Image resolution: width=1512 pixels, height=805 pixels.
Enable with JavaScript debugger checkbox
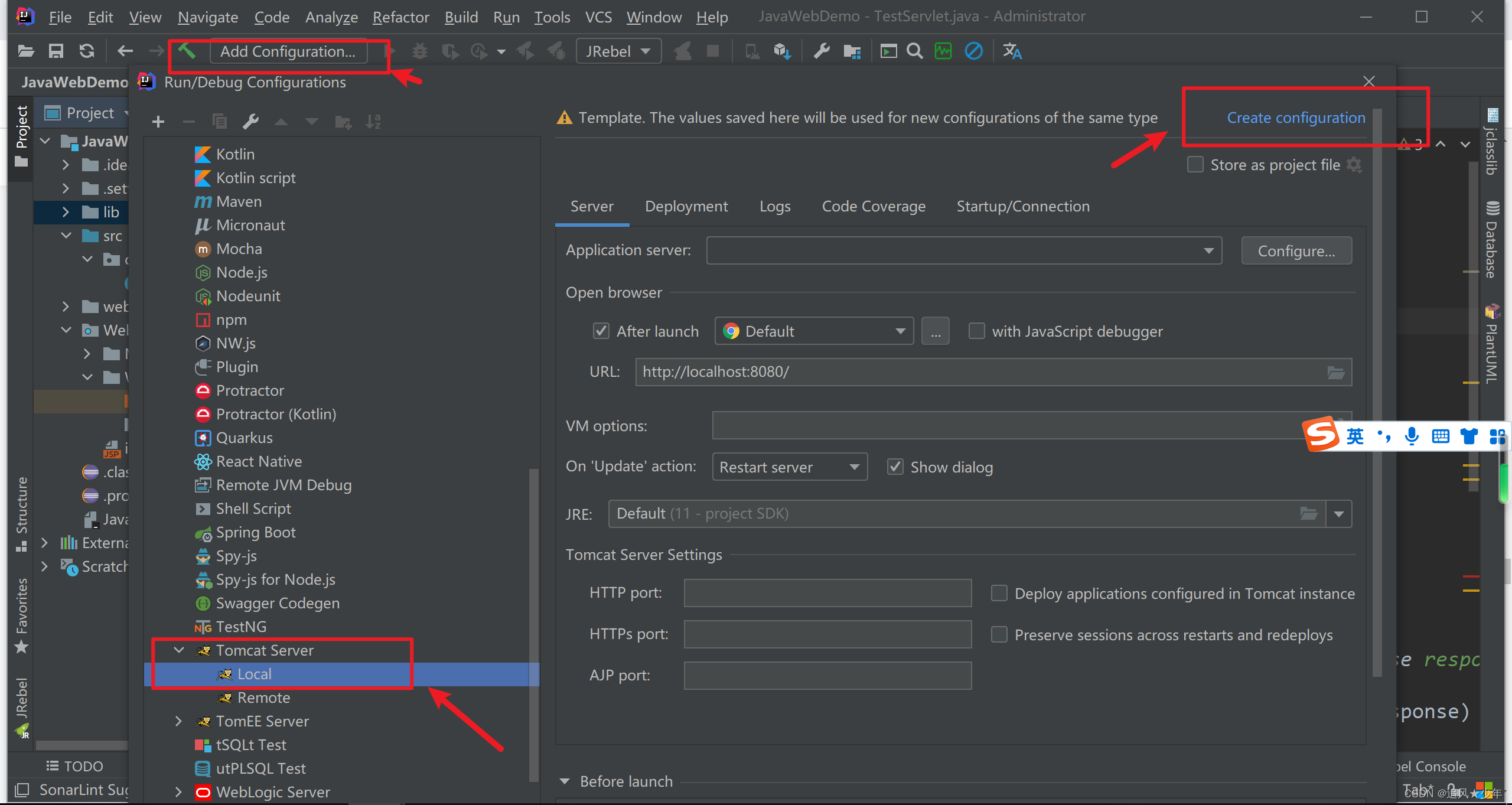pos(977,331)
